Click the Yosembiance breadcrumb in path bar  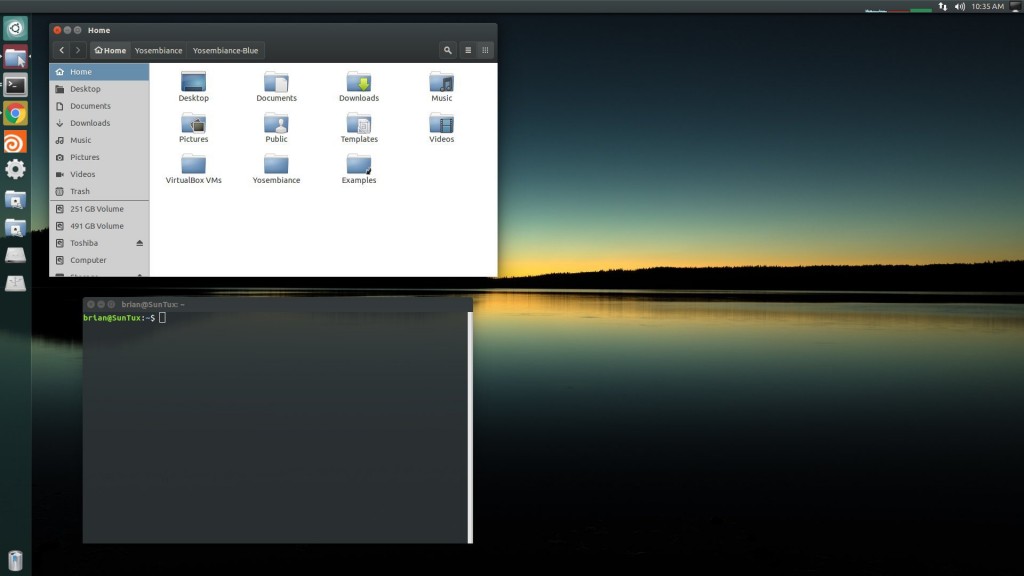click(158, 50)
